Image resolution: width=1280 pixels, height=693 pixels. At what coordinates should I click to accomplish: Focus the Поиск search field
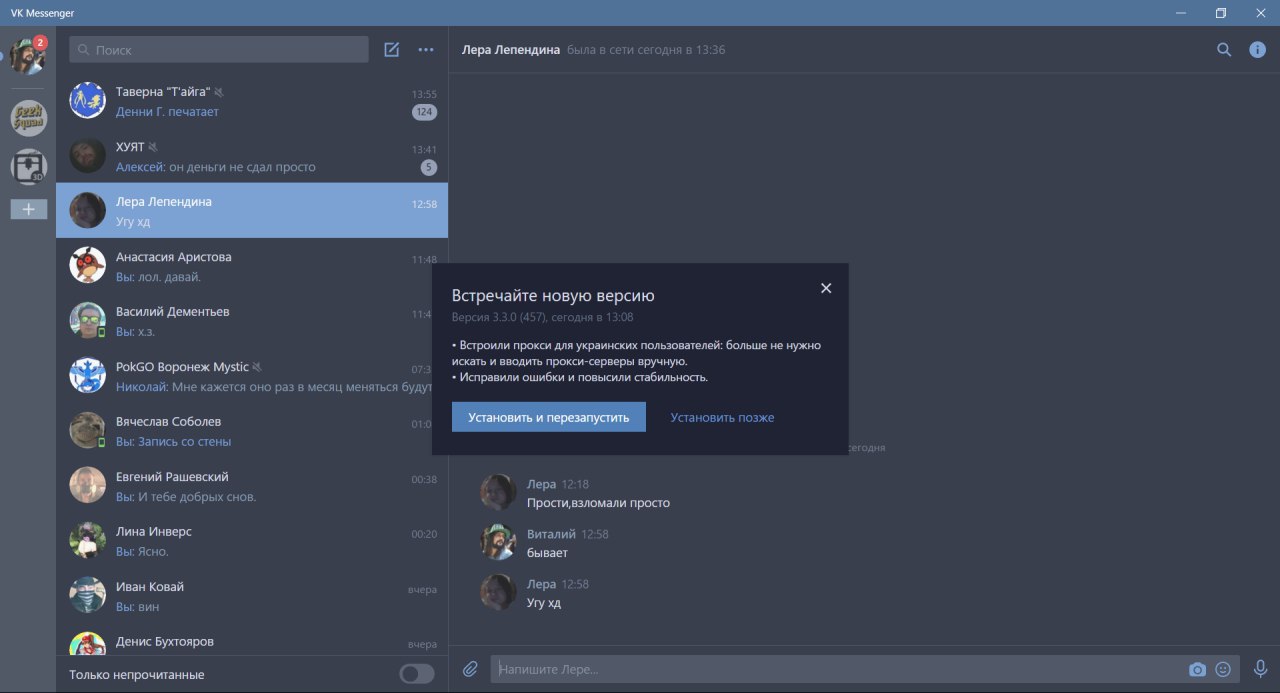pyautogui.click(x=219, y=50)
